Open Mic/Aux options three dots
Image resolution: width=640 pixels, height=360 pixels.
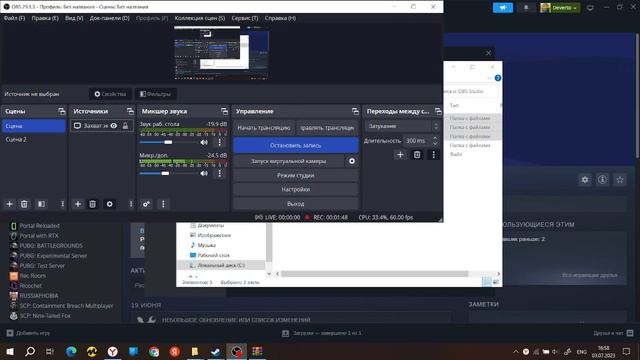coord(220,173)
